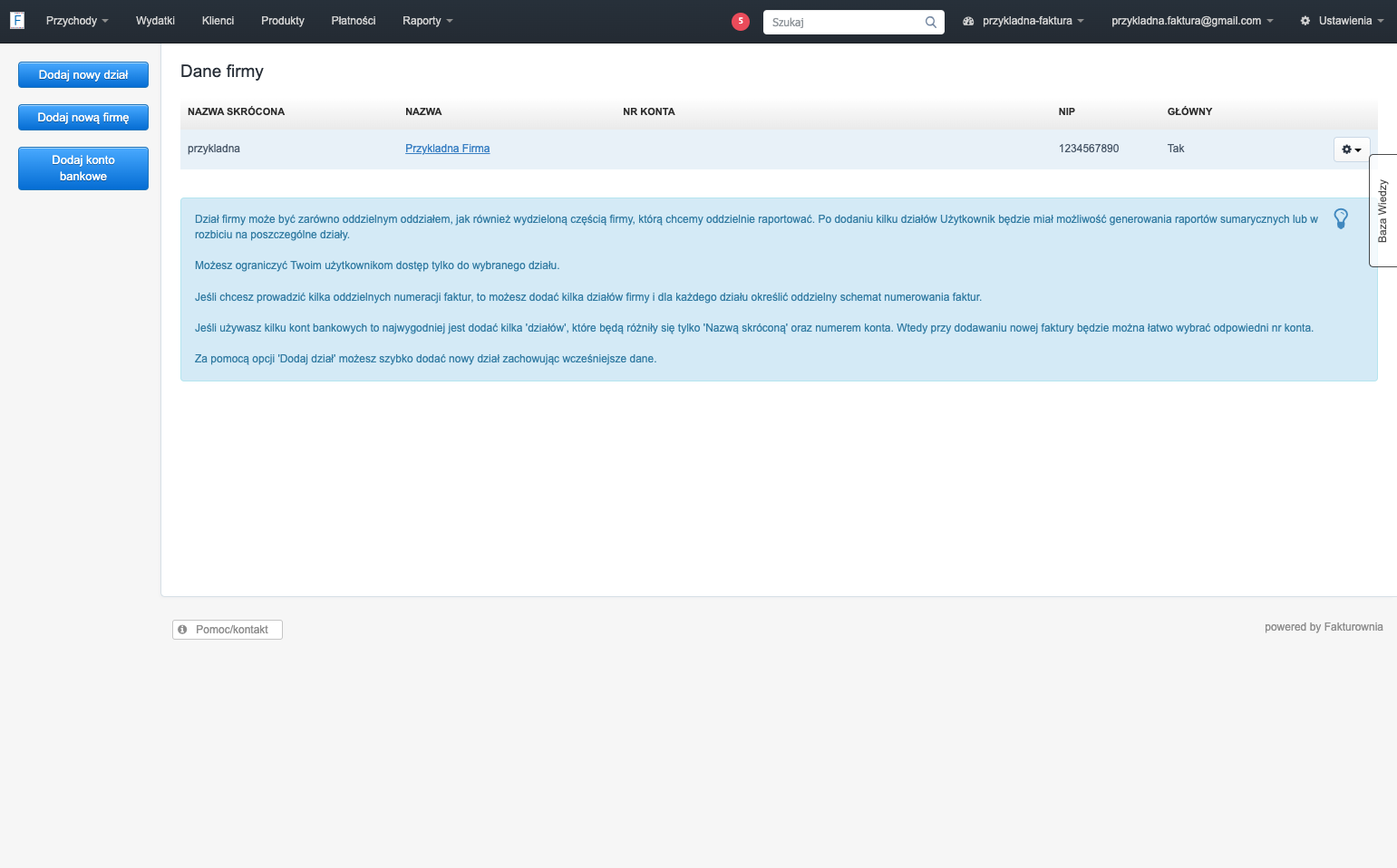The height and width of the screenshot is (868, 1397).
Task: Click the search magnifier icon
Action: coord(931,22)
